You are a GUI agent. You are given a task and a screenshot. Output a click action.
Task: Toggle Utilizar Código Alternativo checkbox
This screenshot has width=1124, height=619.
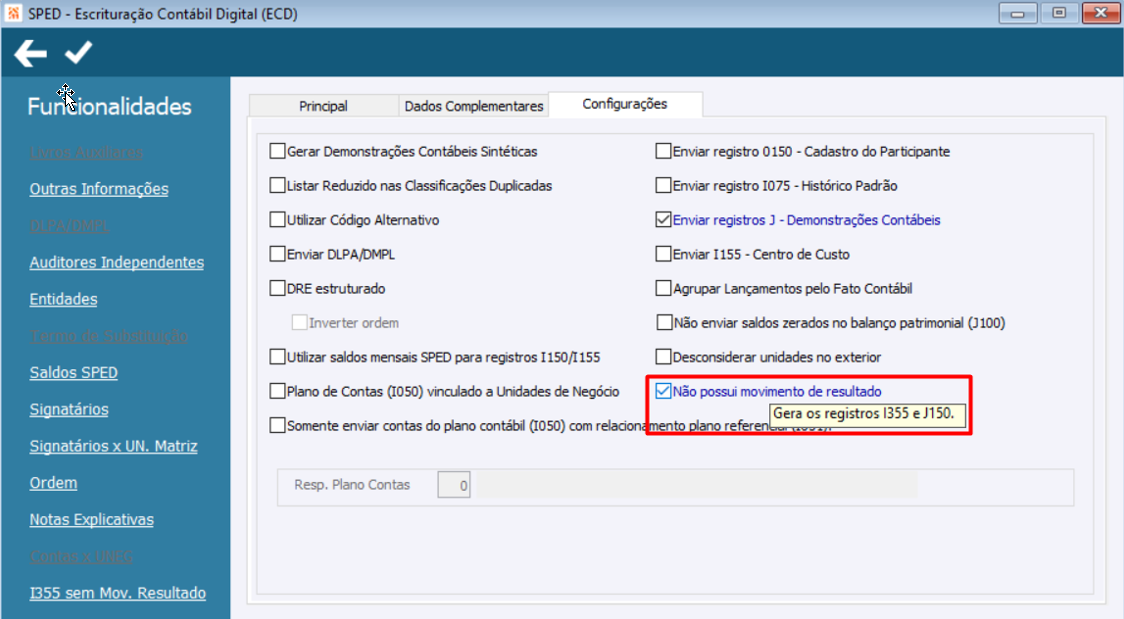pyautogui.click(x=277, y=220)
